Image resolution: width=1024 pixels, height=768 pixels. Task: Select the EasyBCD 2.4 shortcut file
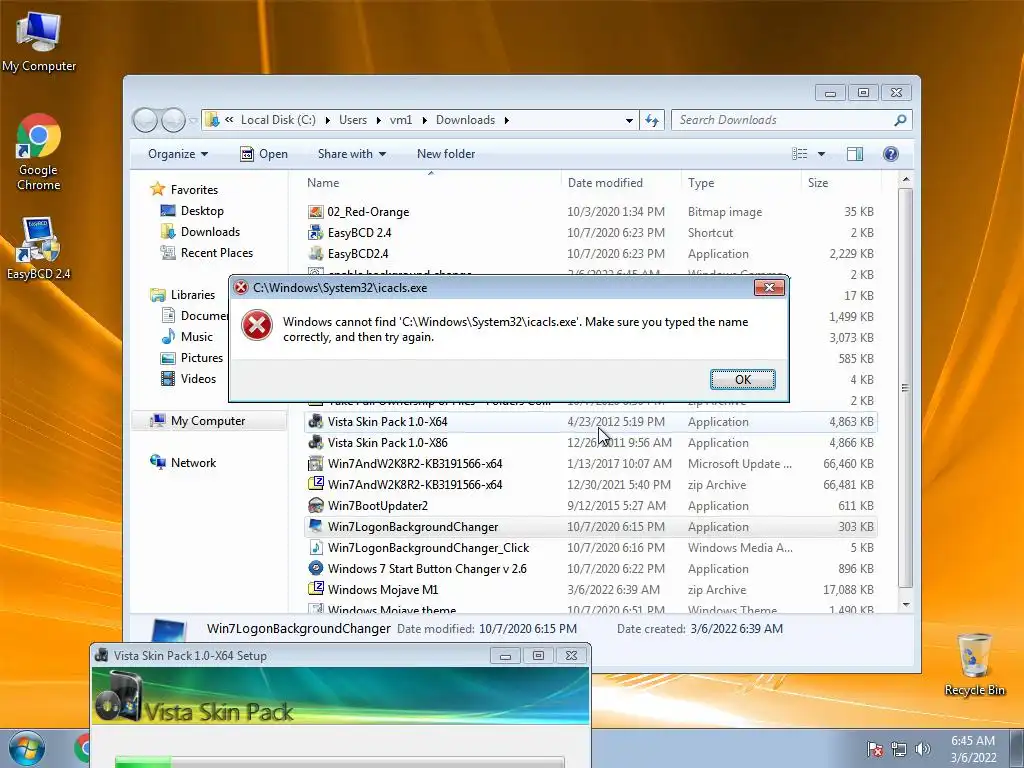(590, 233)
